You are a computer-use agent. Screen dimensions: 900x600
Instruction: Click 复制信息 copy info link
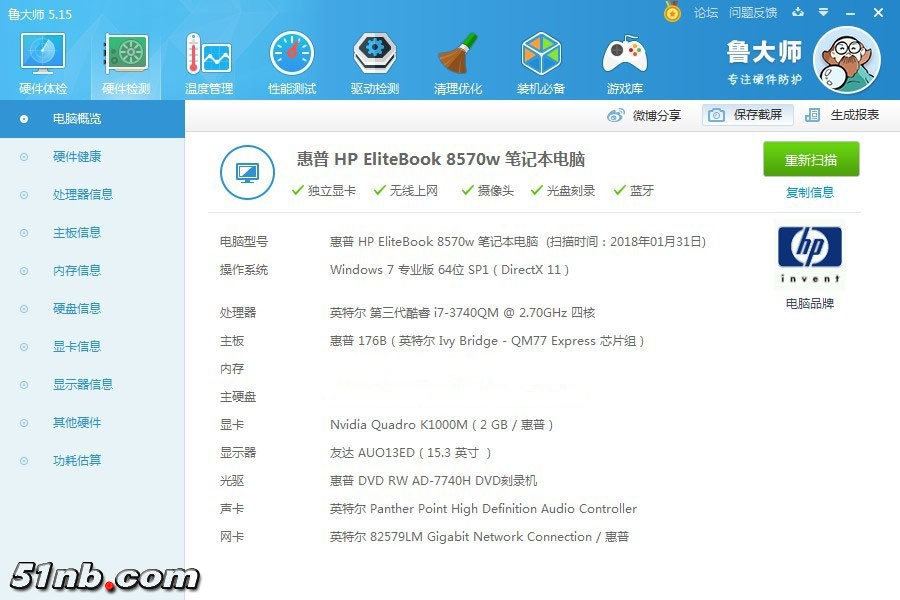809,192
